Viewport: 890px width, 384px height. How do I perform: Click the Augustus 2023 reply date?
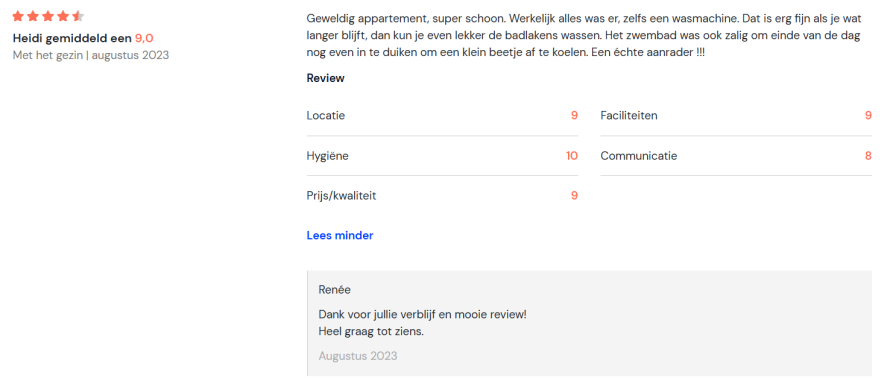tap(358, 356)
